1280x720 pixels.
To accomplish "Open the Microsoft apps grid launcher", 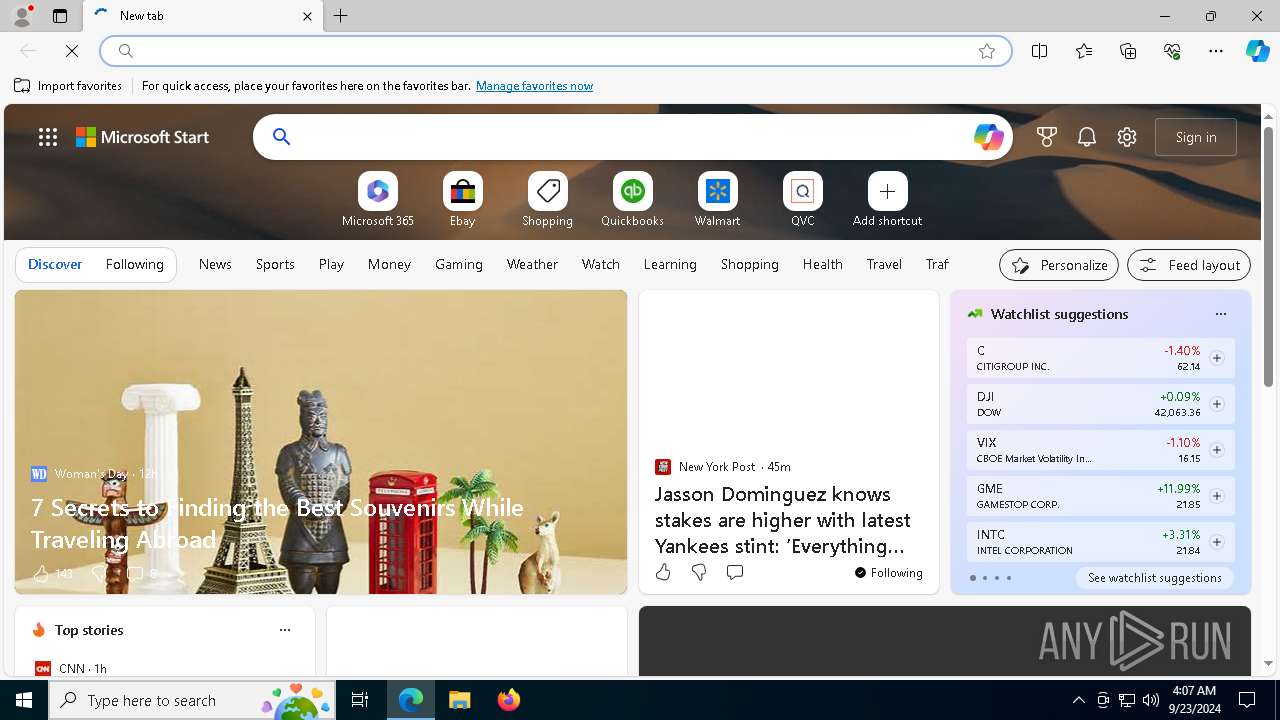I will point(48,137).
